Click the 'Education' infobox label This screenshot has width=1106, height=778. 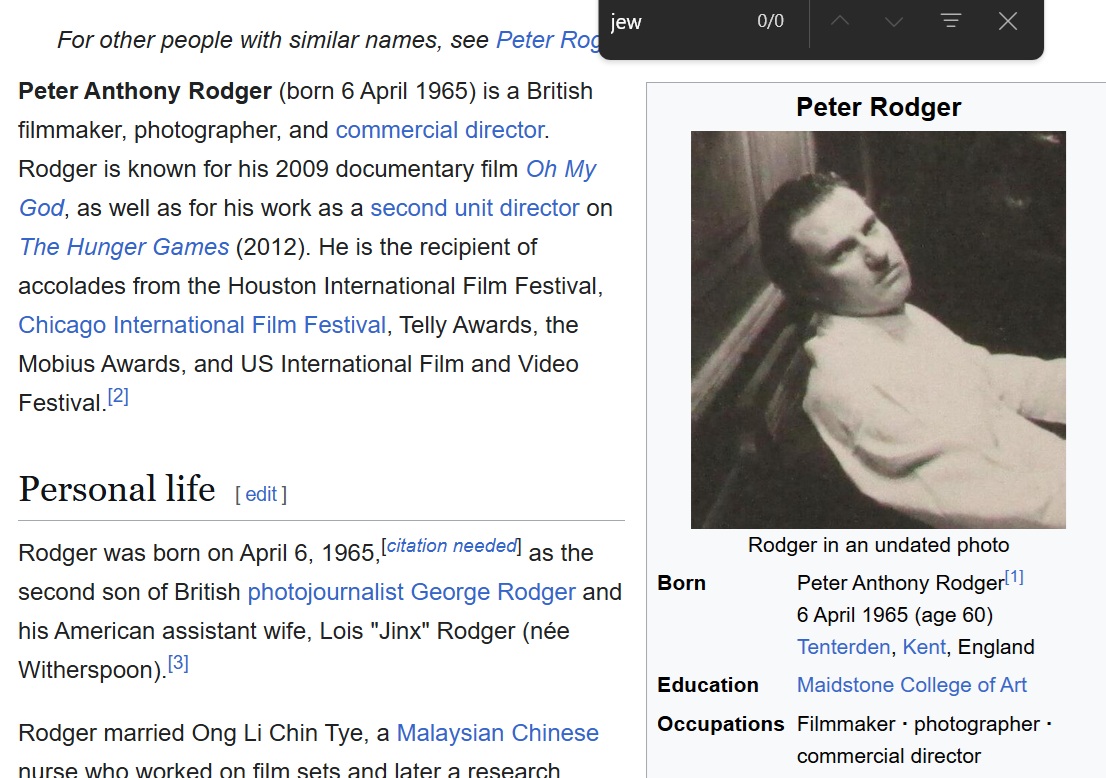(x=708, y=686)
